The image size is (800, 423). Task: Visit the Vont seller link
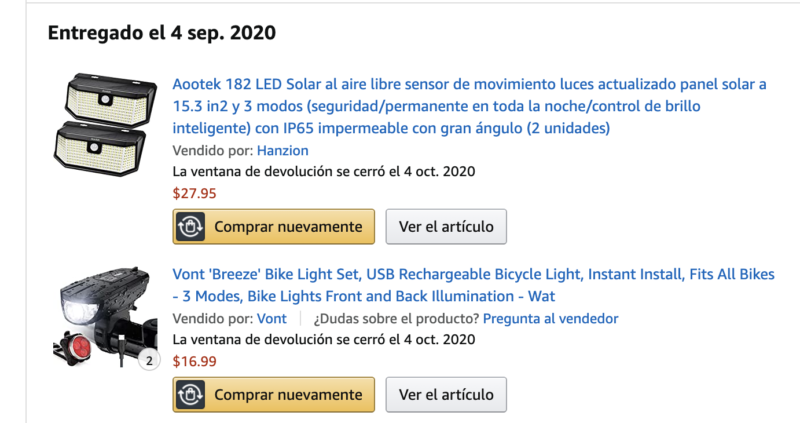click(x=271, y=318)
